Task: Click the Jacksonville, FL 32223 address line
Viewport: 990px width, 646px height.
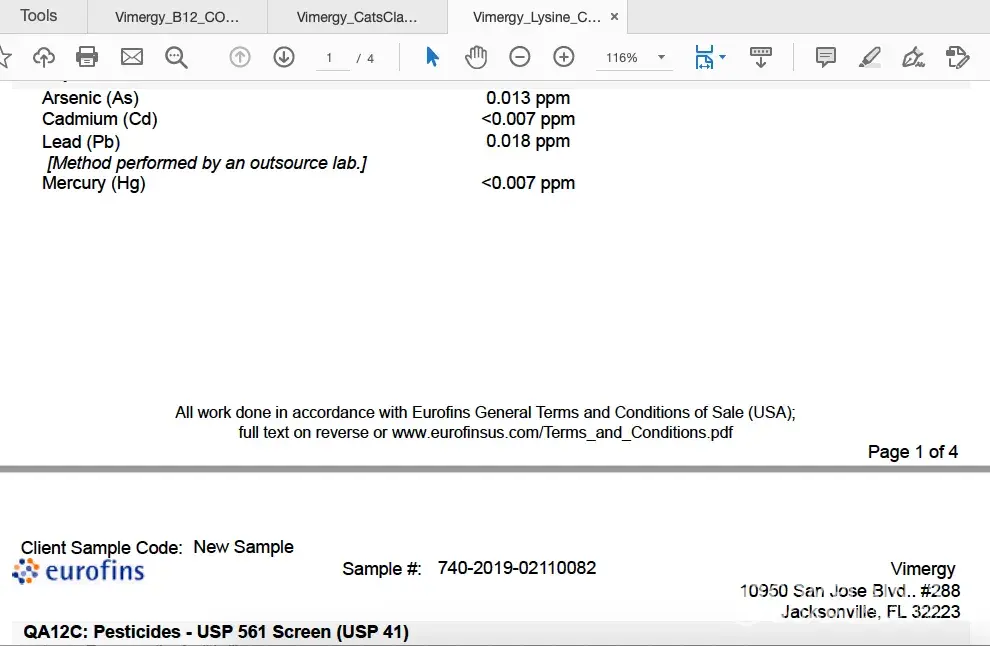Action: (x=871, y=611)
